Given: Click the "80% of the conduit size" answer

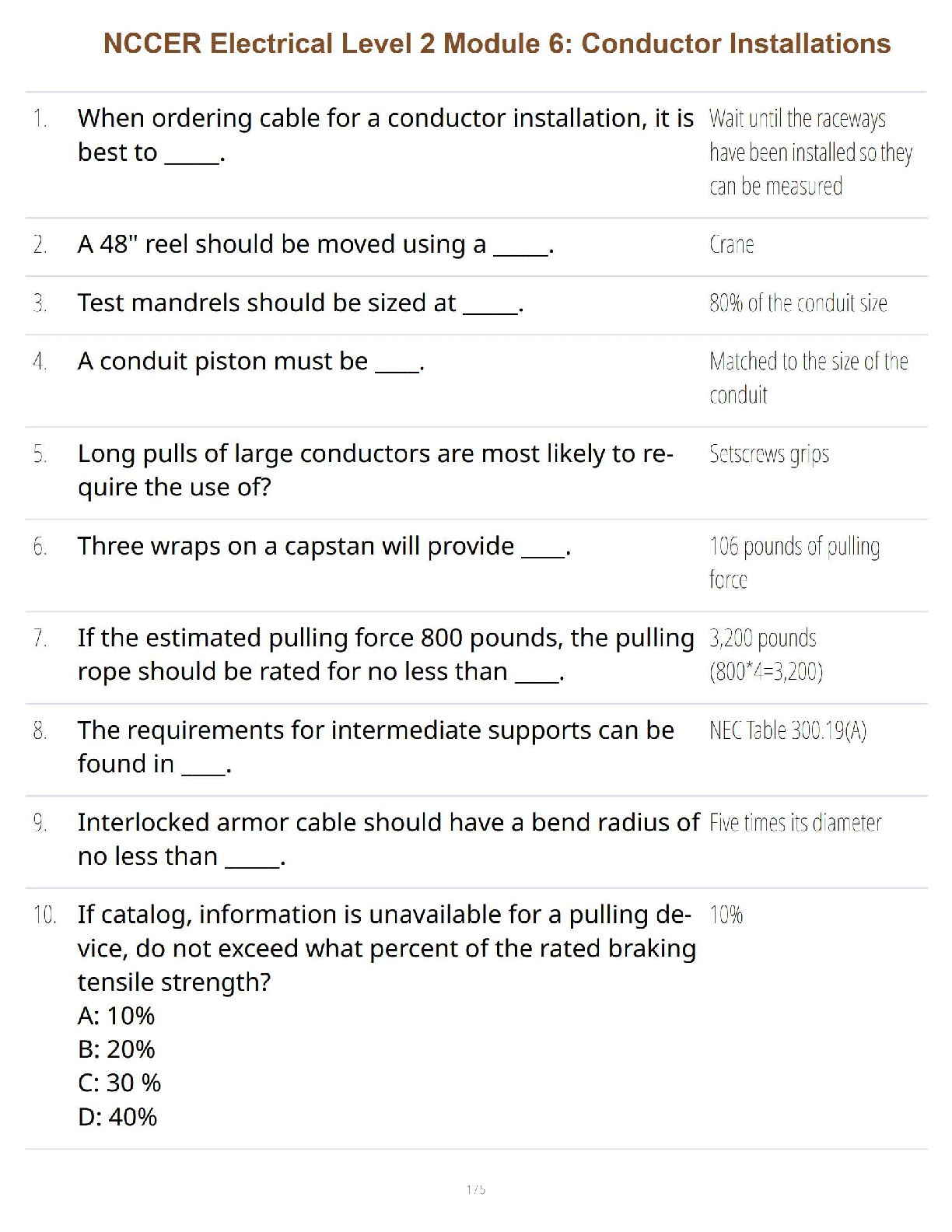Looking at the screenshot, I should [798, 303].
